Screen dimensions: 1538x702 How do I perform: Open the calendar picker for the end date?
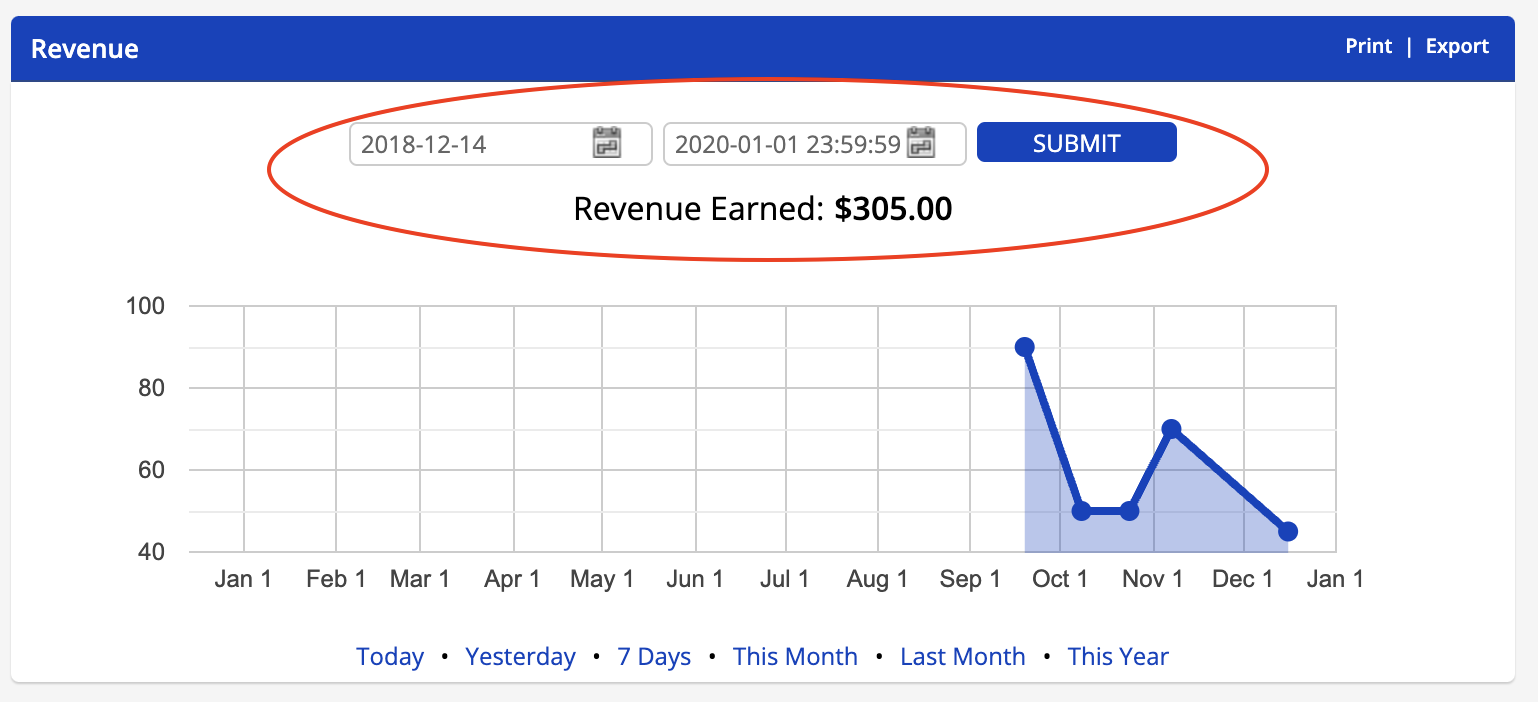pyautogui.click(x=920, y=143)
